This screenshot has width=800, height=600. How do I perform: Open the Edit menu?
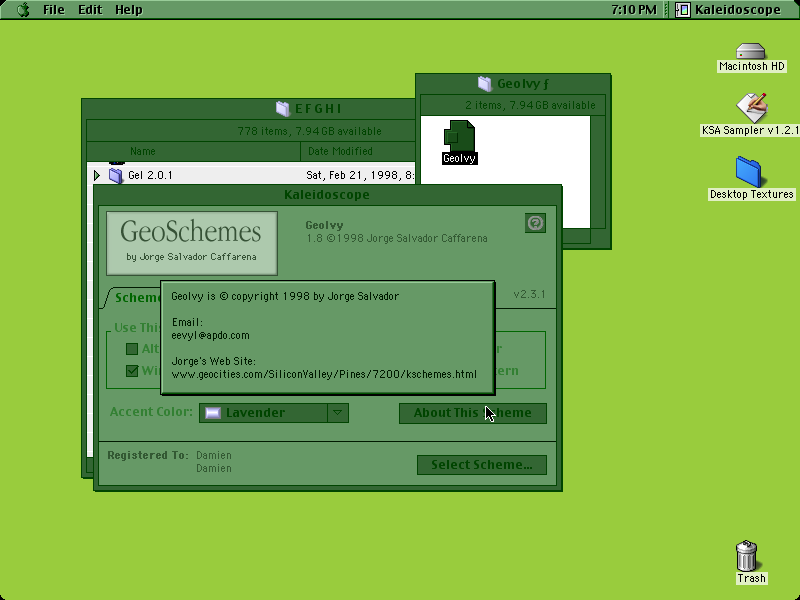(90, 10)
